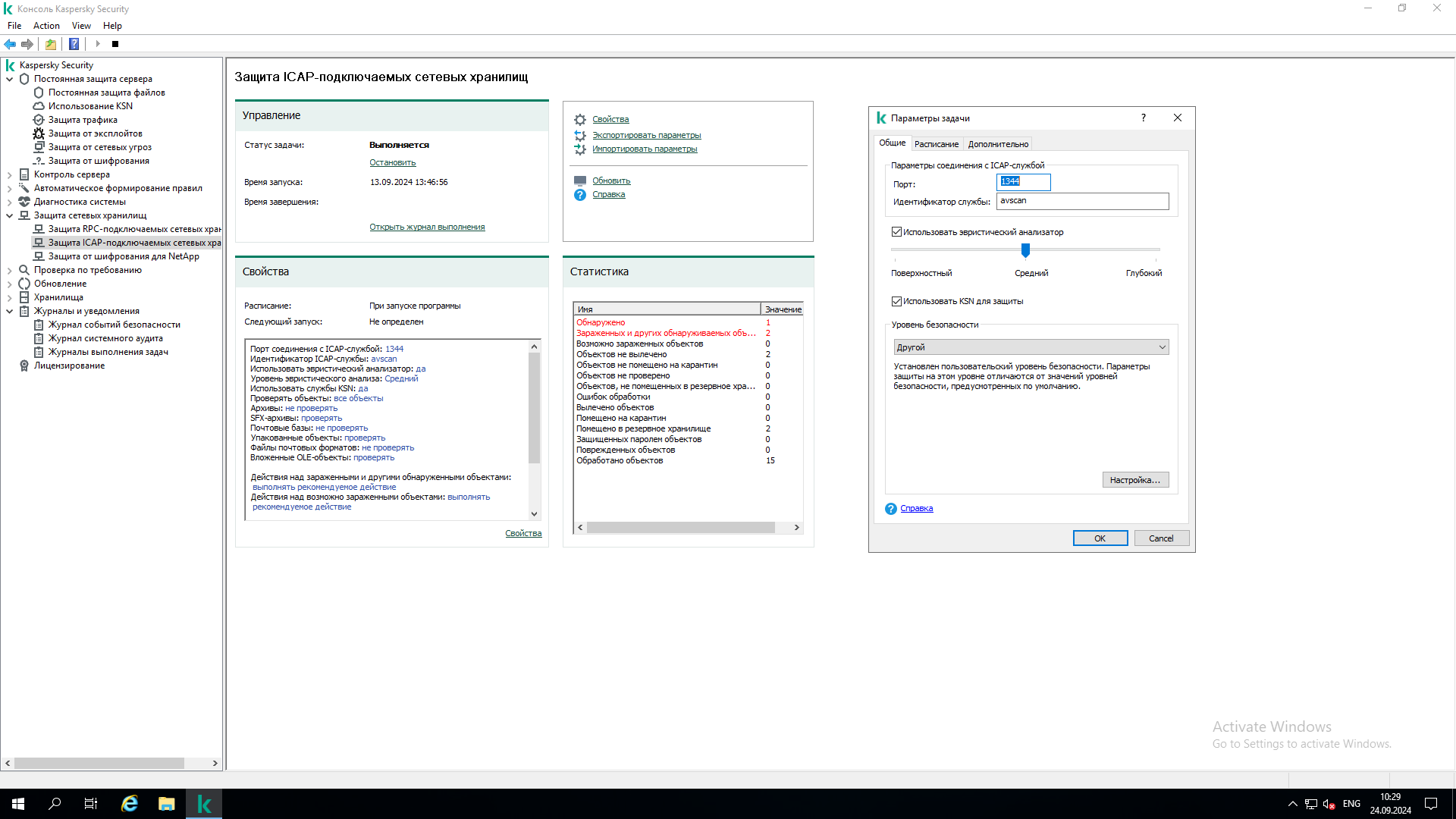Click the Stop task square icon
The image size is (1456, 819).
point(115,44)
